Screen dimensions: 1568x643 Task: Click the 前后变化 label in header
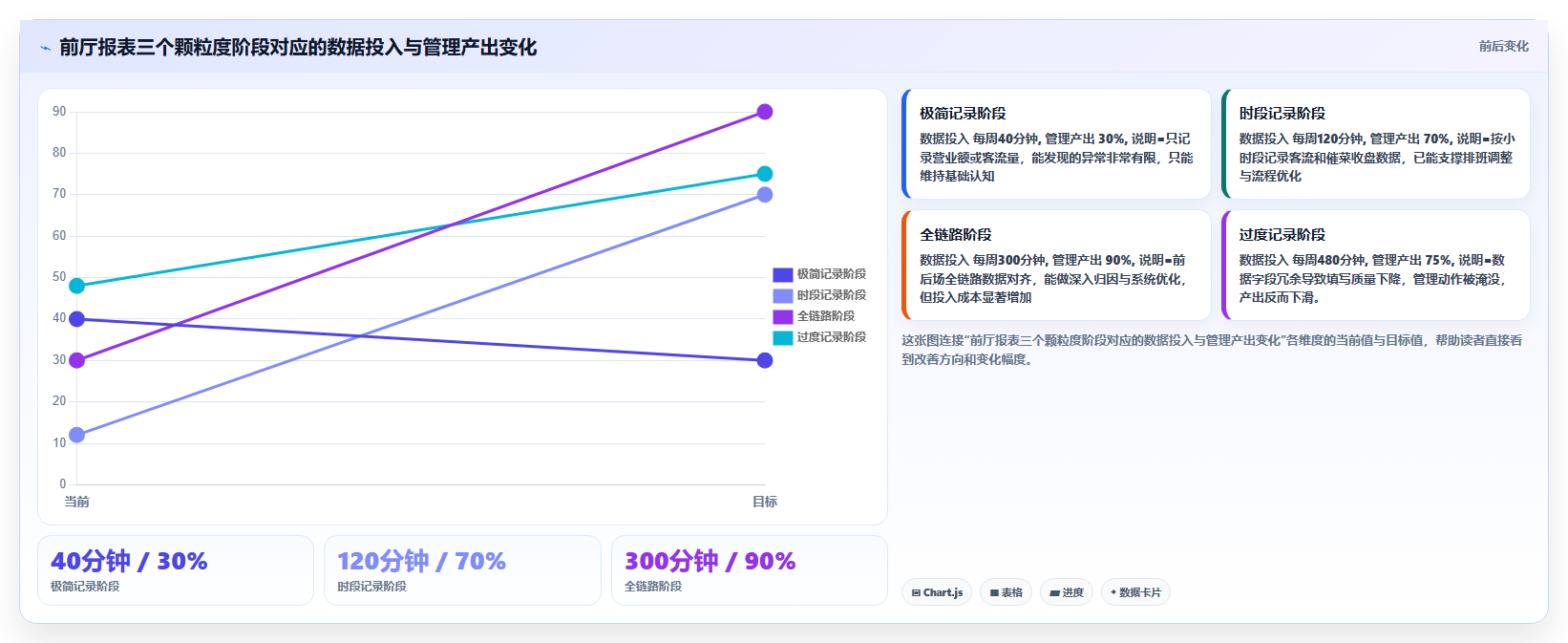coord(1503,46)
